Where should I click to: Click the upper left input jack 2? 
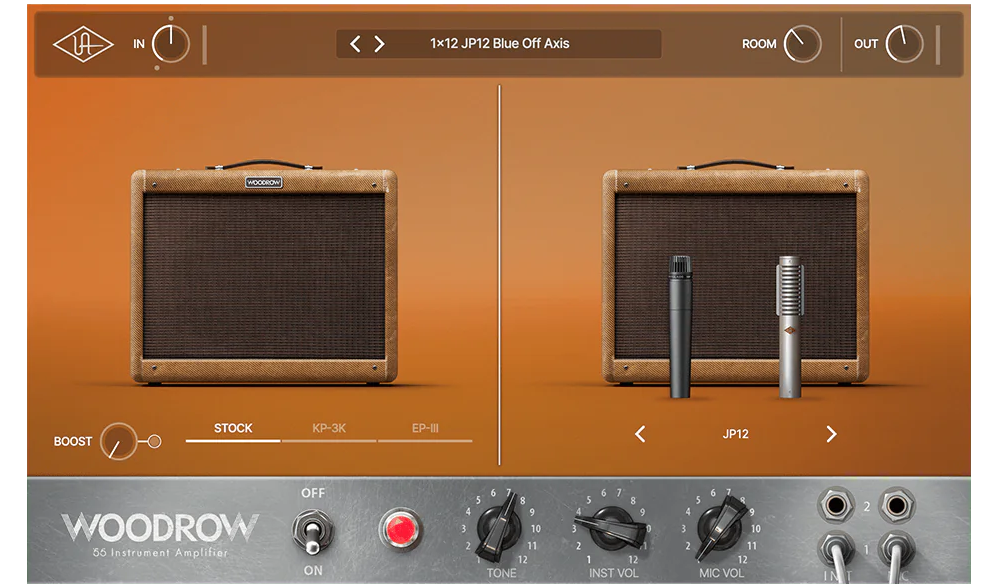[836, 506]
